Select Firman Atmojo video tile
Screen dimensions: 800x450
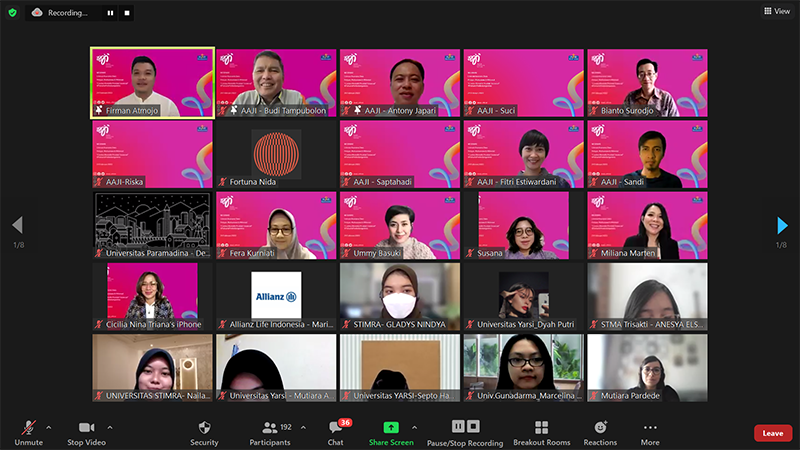tap(152, 83)
